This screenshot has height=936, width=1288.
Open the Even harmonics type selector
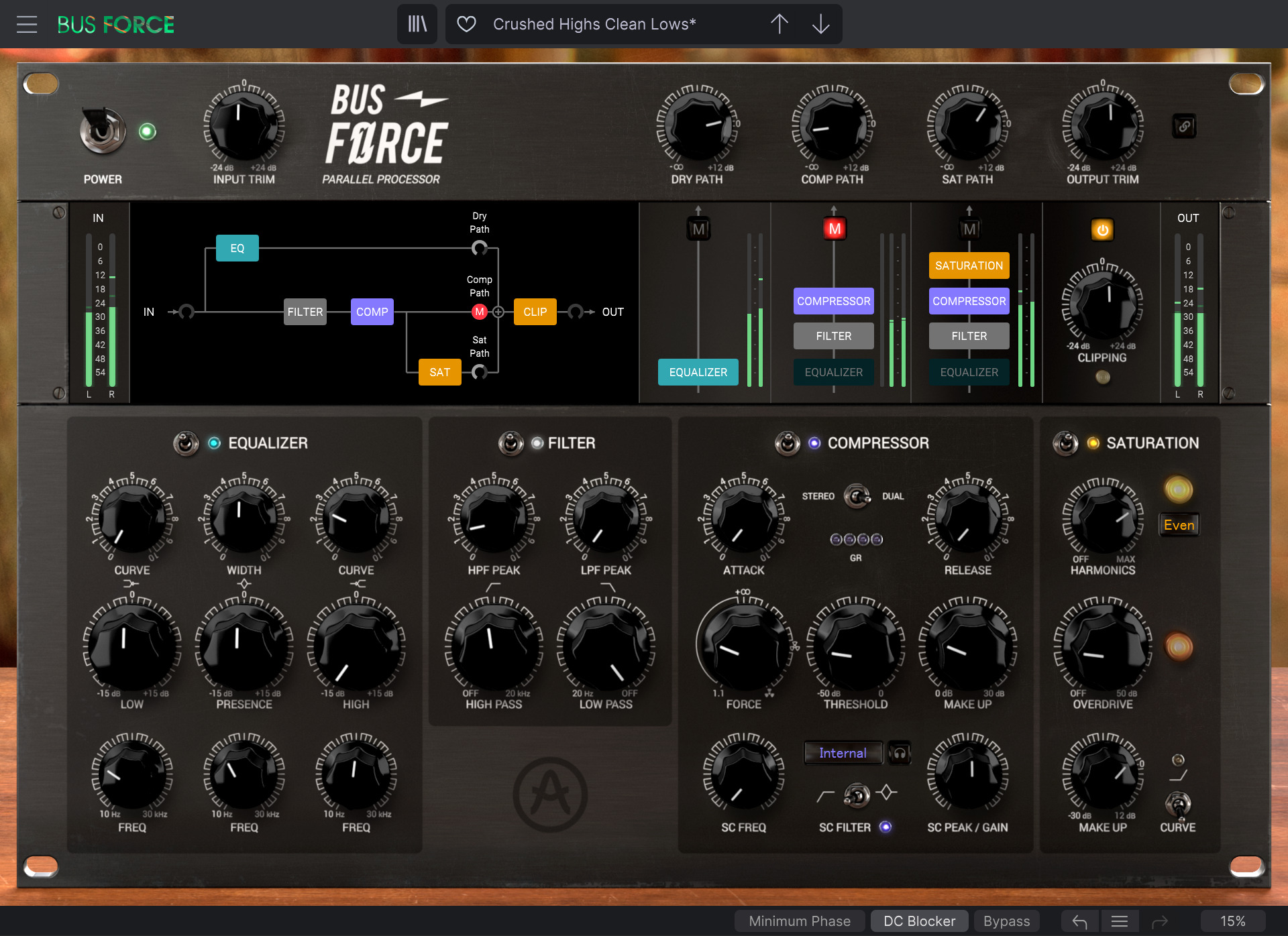(x=1179, y=525)
